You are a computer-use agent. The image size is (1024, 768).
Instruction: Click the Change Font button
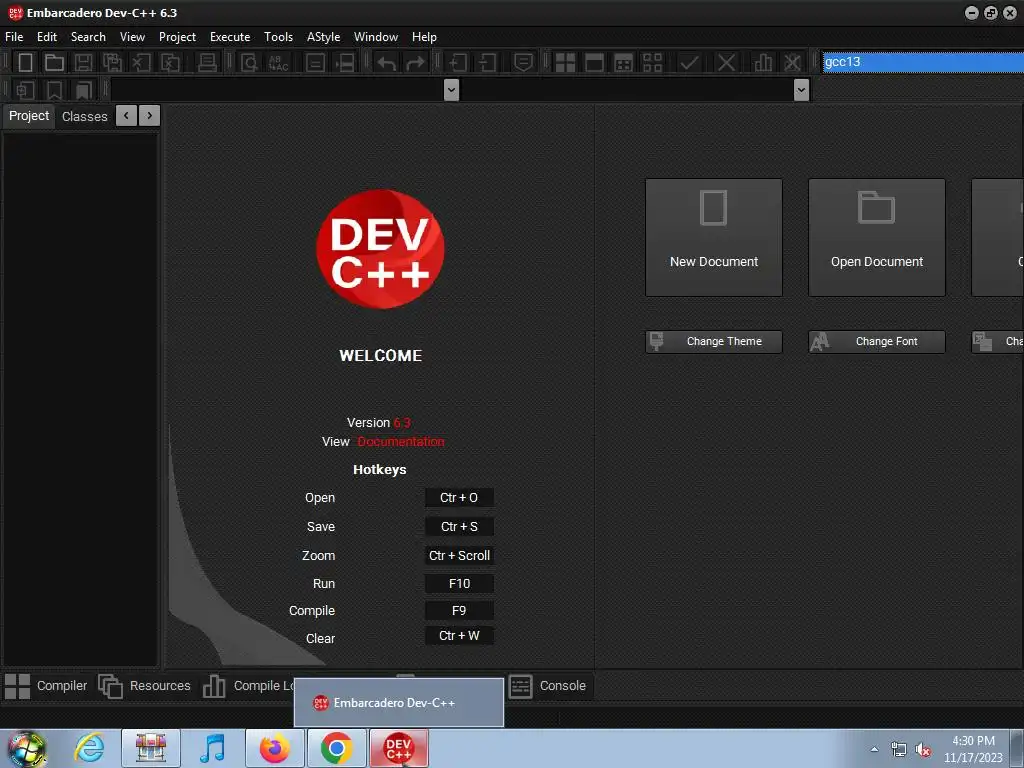tap(876, 342)
